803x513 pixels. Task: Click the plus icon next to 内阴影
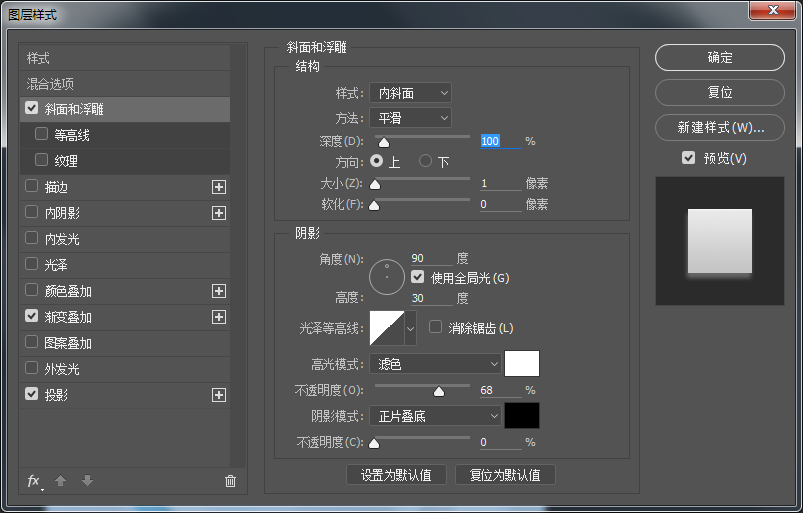pos(219,213)
